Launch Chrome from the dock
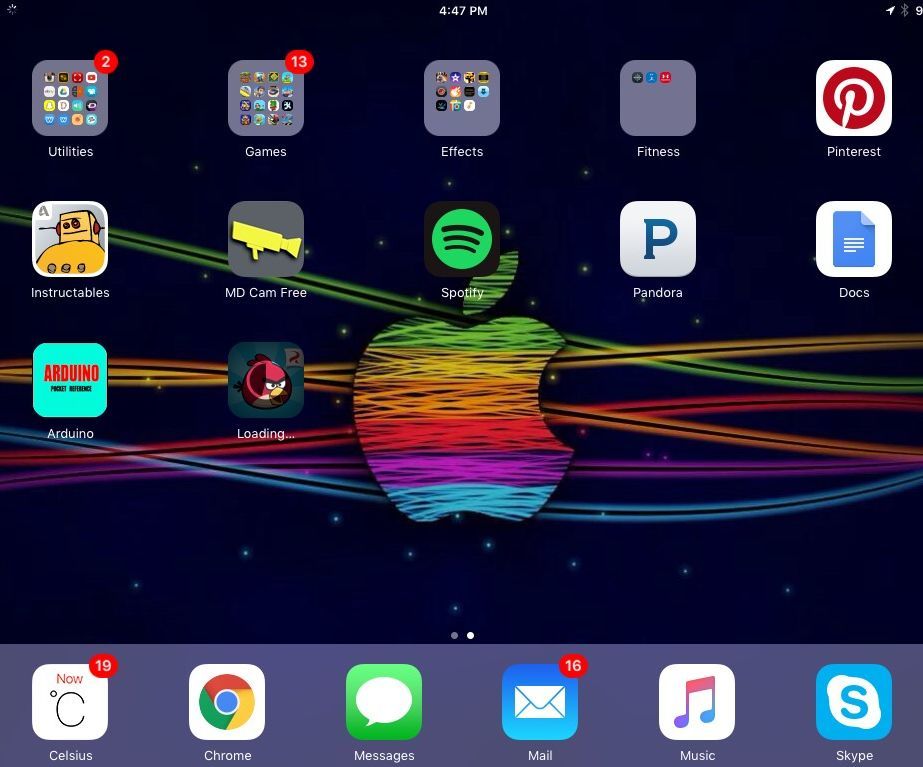Image resolution: width=923 pixels, height=767 pixels. (x=227, y=702)
